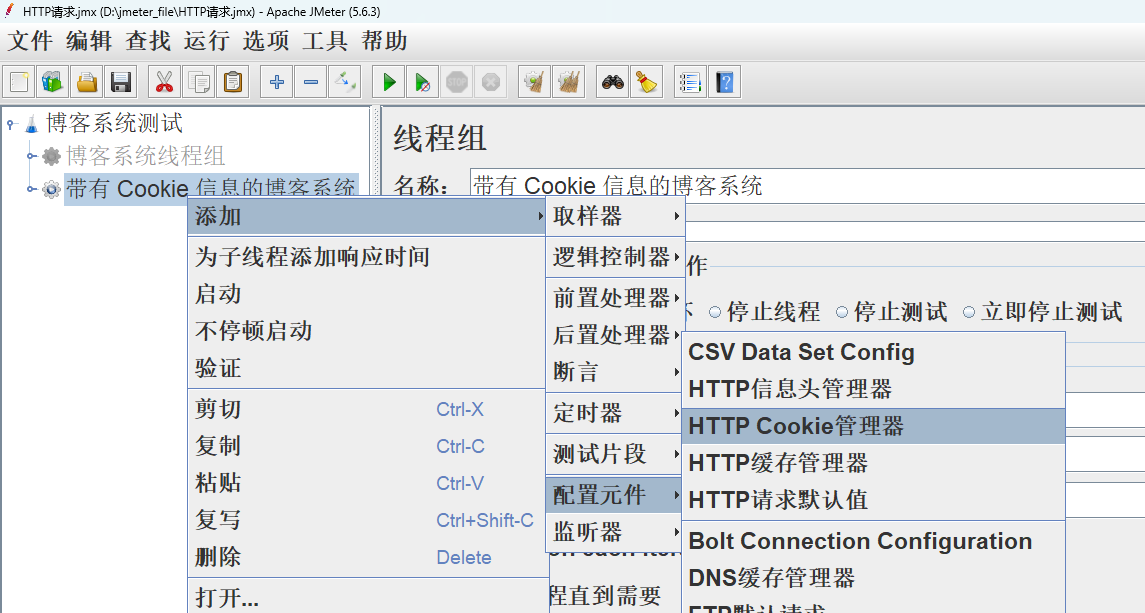This screenshot has height=613, width=1145.
Task: Select the 停止线程 radio button
Action: point(715,313)
